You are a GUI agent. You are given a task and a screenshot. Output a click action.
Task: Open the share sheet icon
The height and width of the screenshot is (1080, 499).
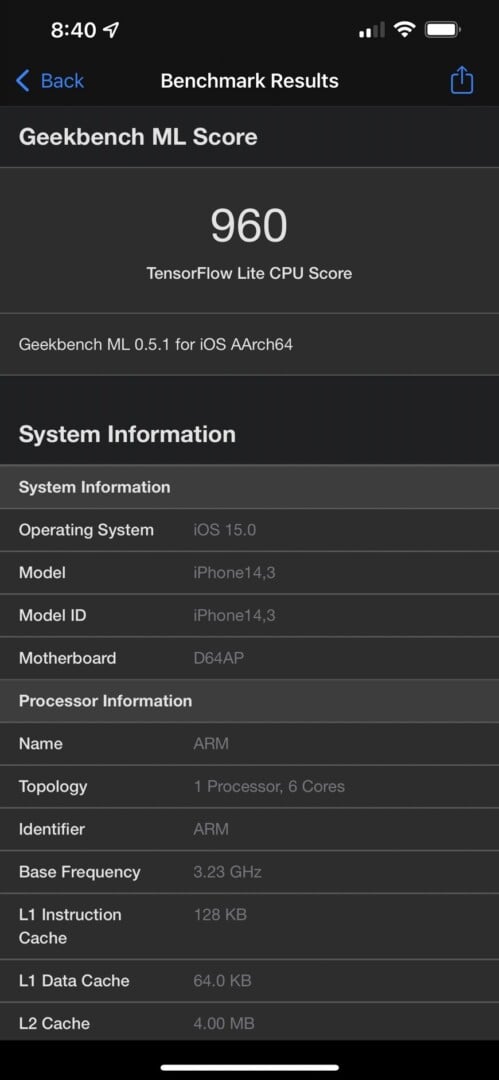point(462,80)
